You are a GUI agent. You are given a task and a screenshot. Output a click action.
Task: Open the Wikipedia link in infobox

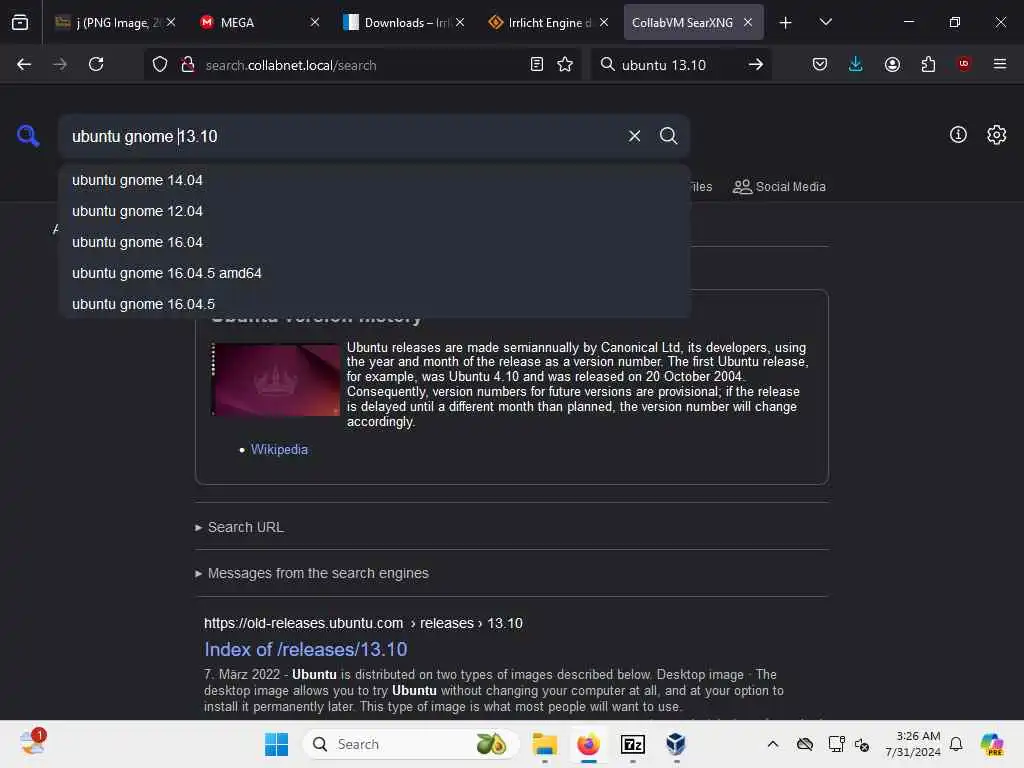point(279,449)
